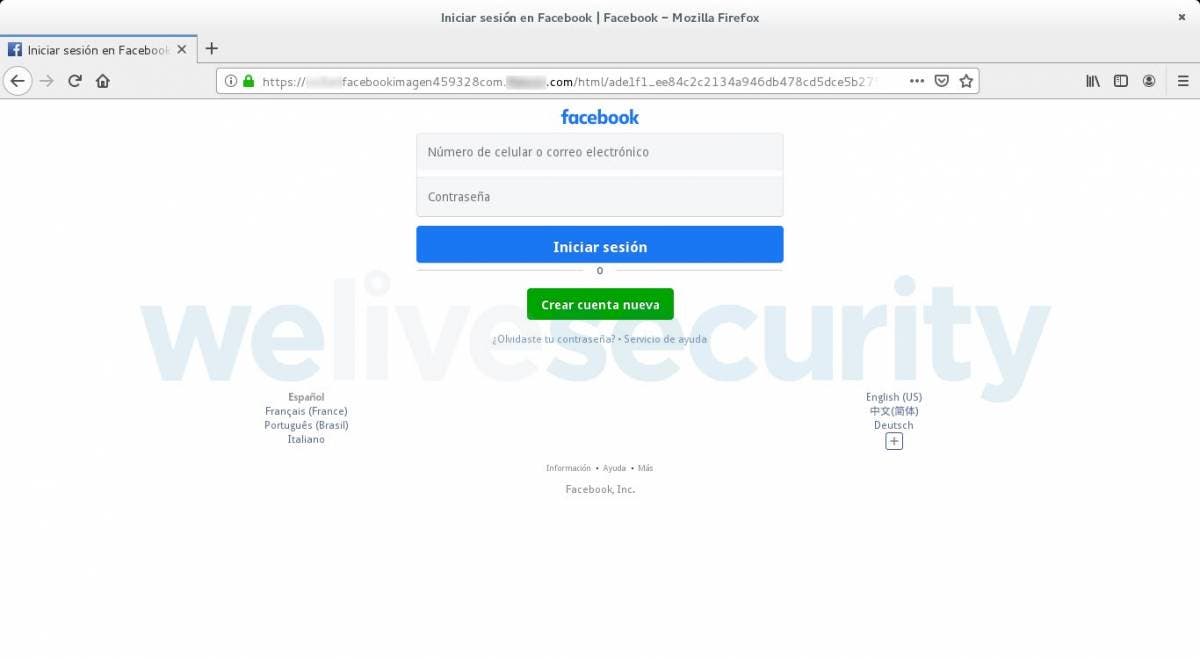Open page actions three-dot menu
The image size is (1200, 659).
click(917, 81)
